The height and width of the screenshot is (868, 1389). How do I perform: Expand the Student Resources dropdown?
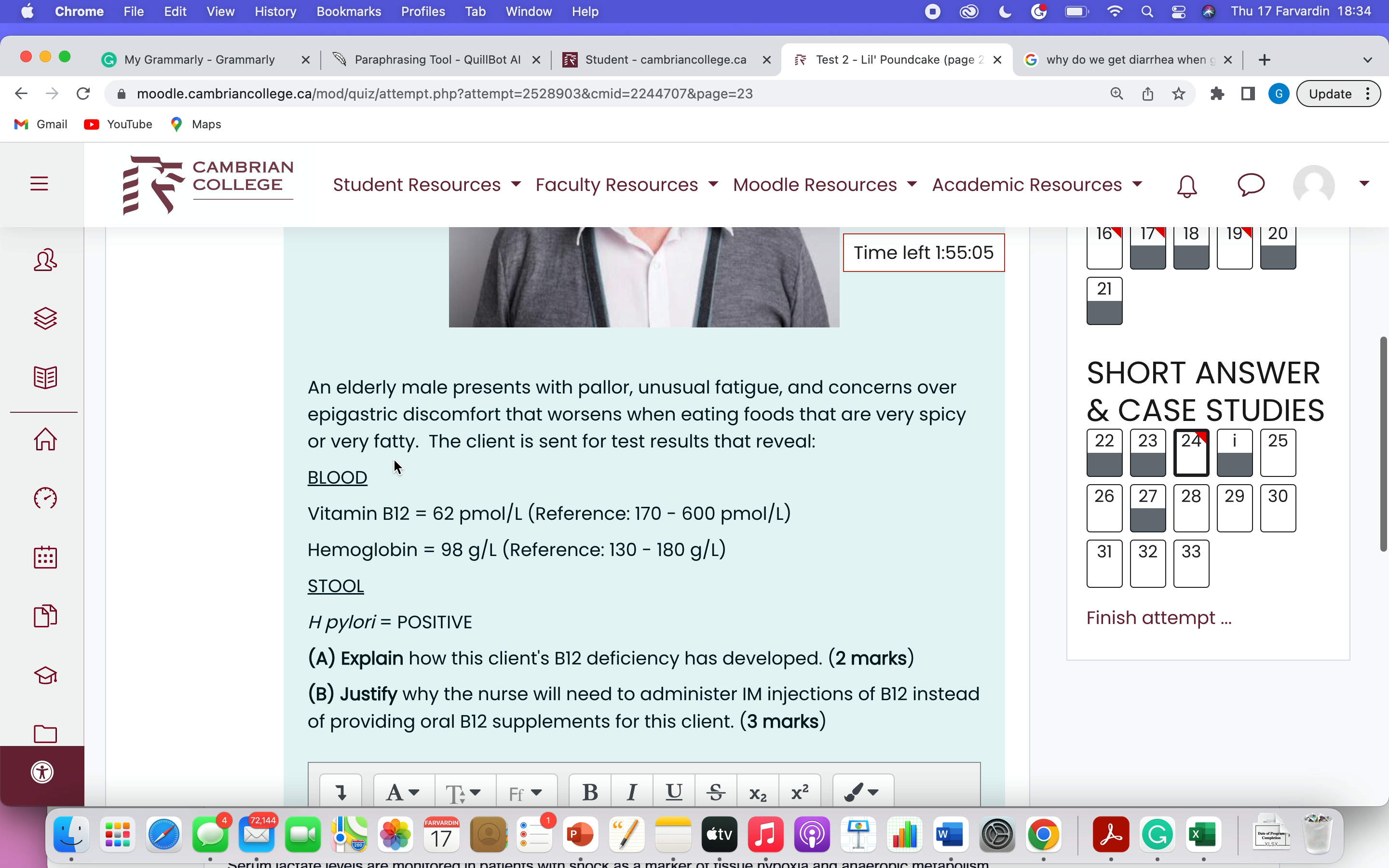coord(425,184)
